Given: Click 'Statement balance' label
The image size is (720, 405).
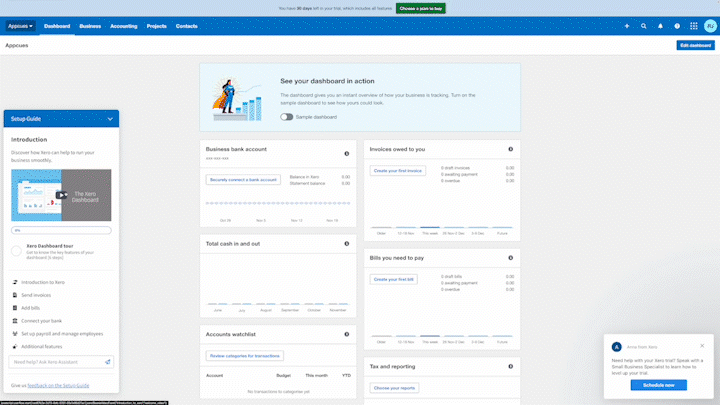Looking at the screenshot, I should (x=307, y=183).
